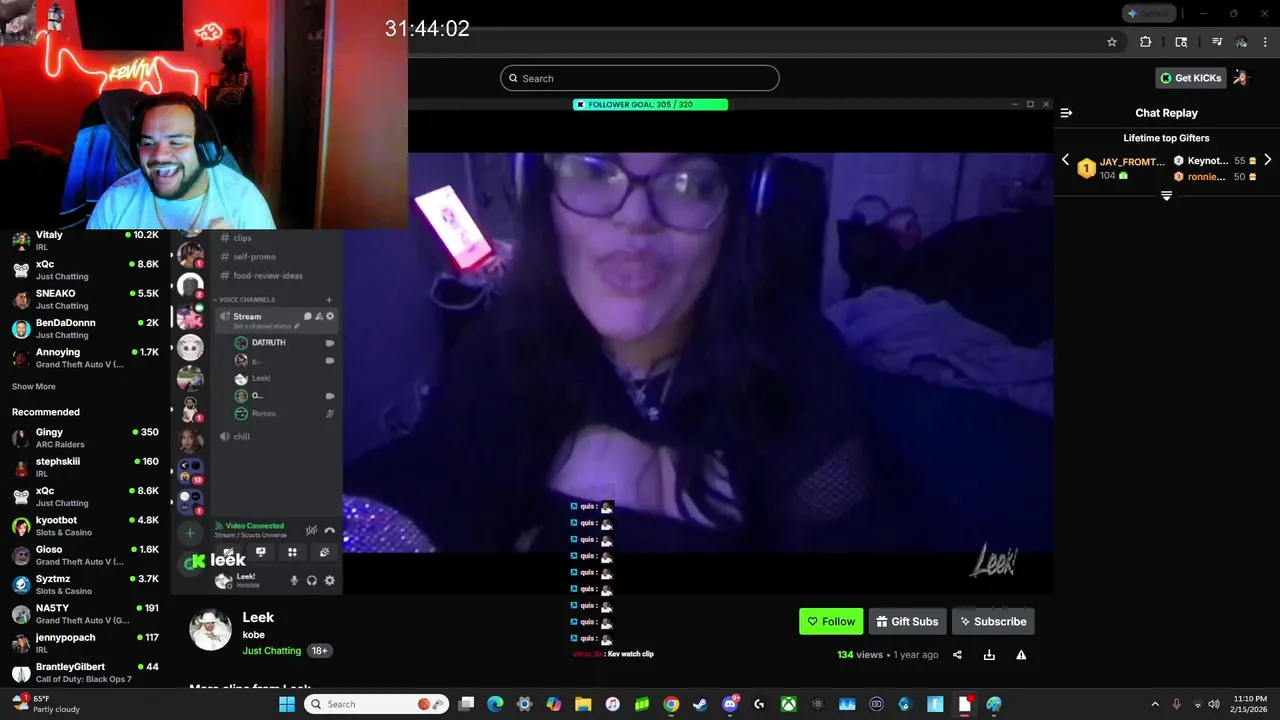
Task: Report the clip with warning icon
Action: click(x=1021, y=655)
